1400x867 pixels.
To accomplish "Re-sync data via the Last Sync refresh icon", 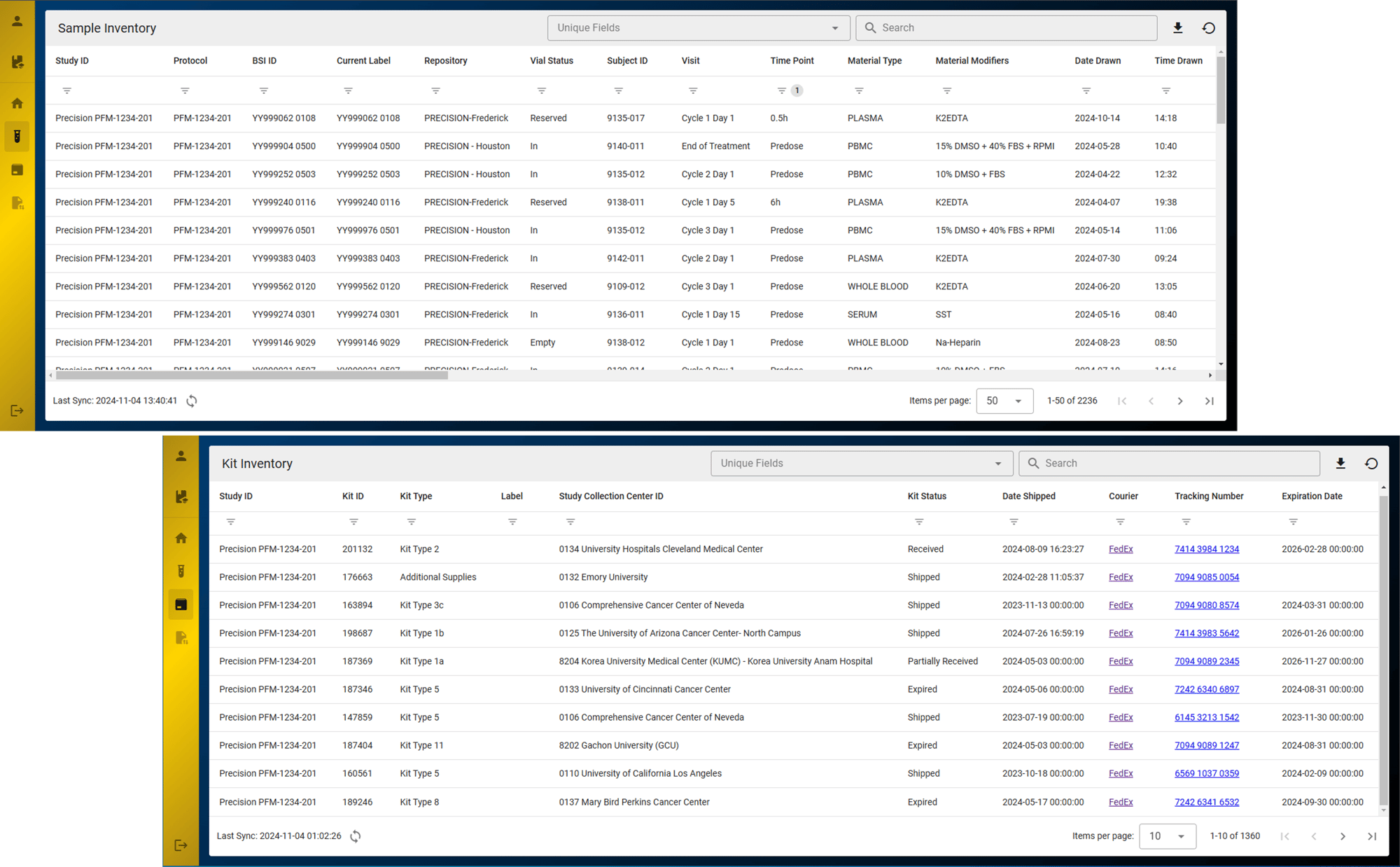I will coord(191,401).
